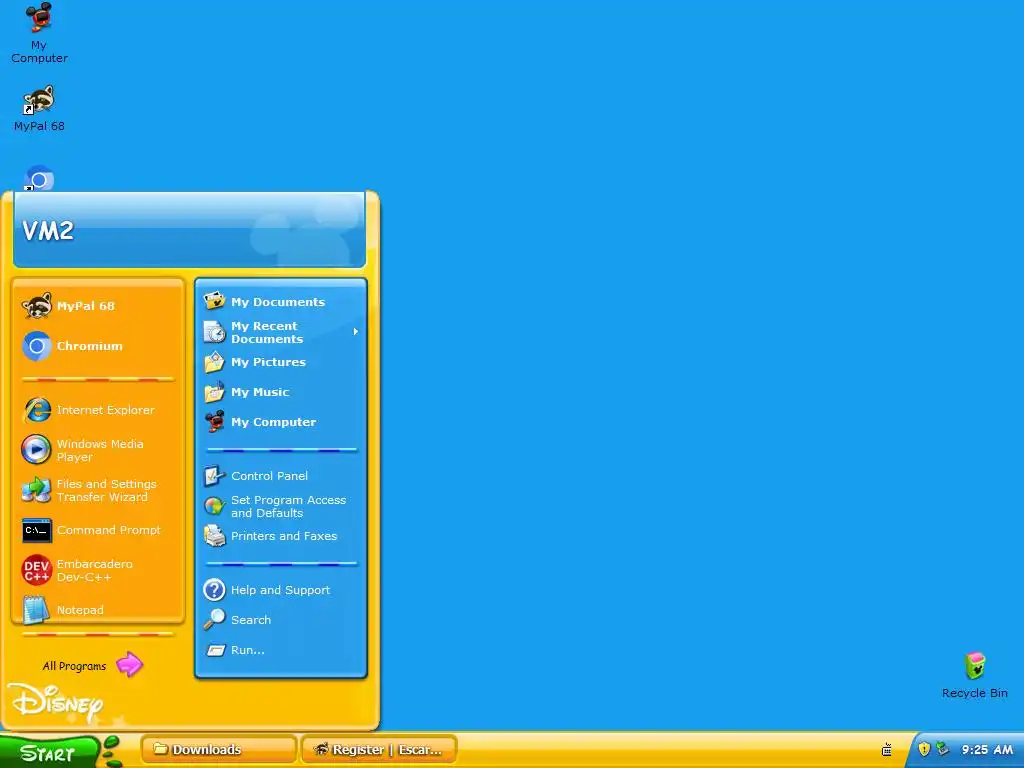Image resolution: width=1024 pixels, height=768 pixels.
Task: Launch MyPal 68 desktop shortcut
Action: click(39, 108)
